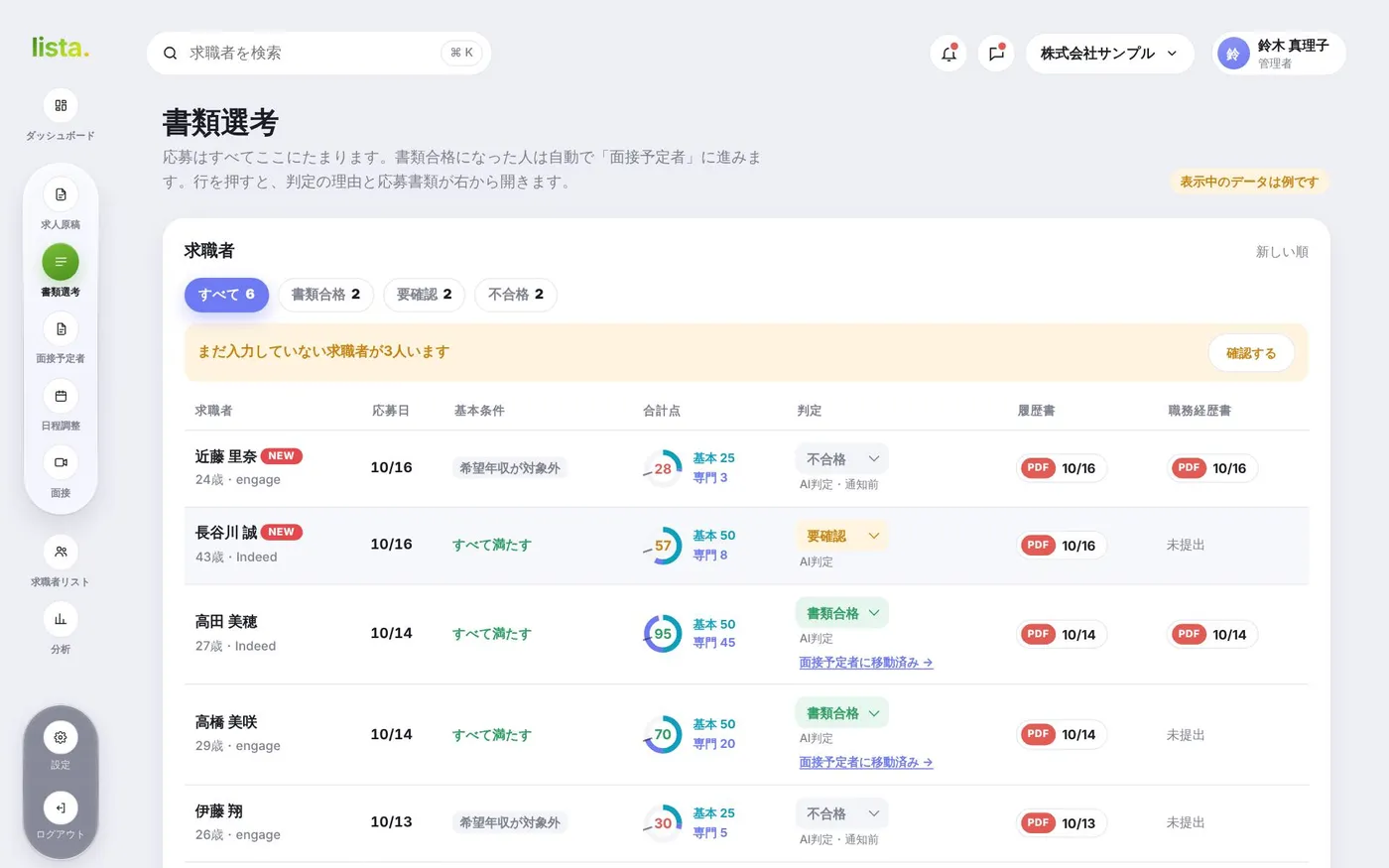The image size is (1389, 868).
Task: Open the messages chat icon
Action: click(x=996, y=54)
